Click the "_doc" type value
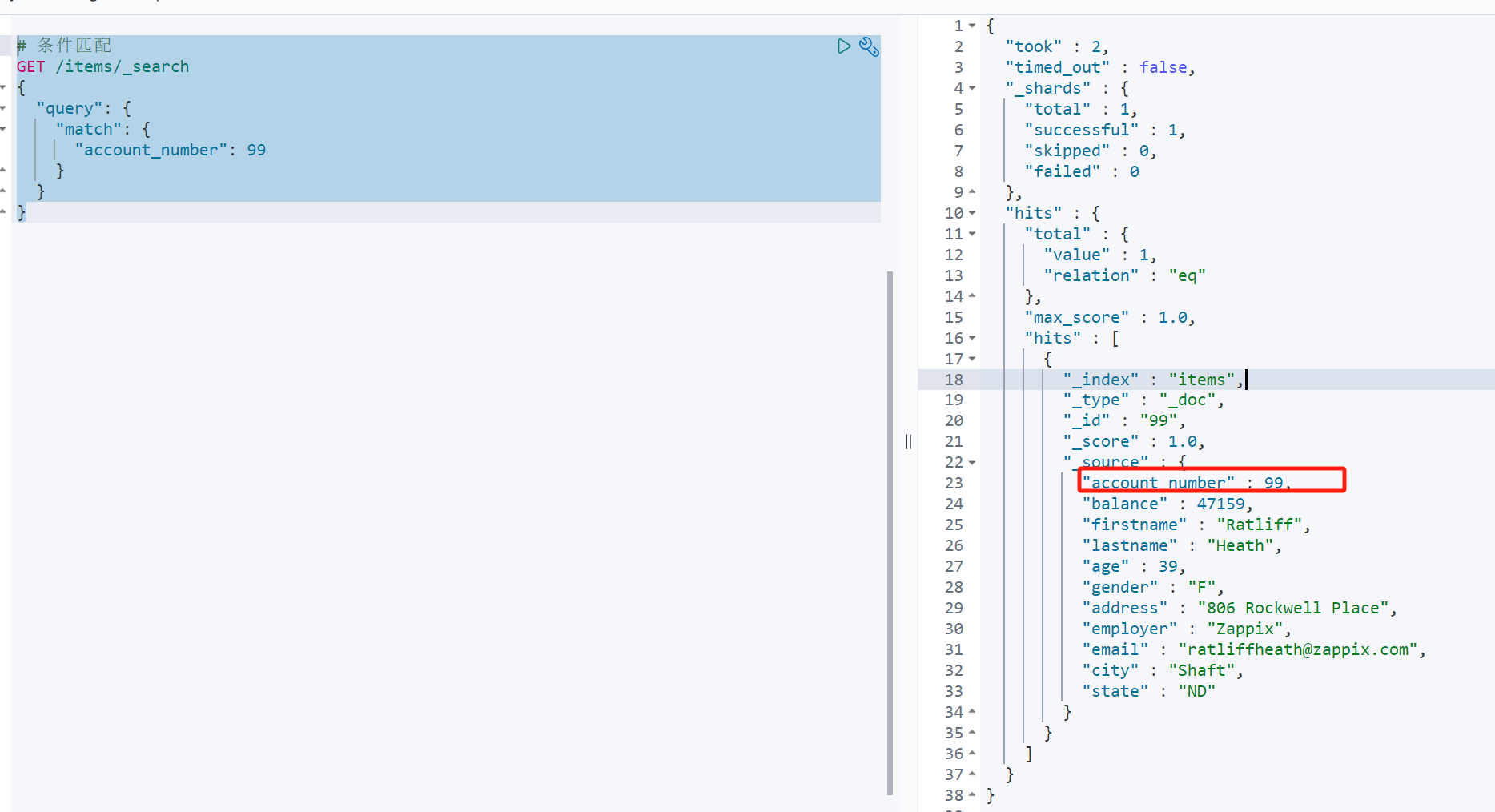 (x=1187, y=400)
